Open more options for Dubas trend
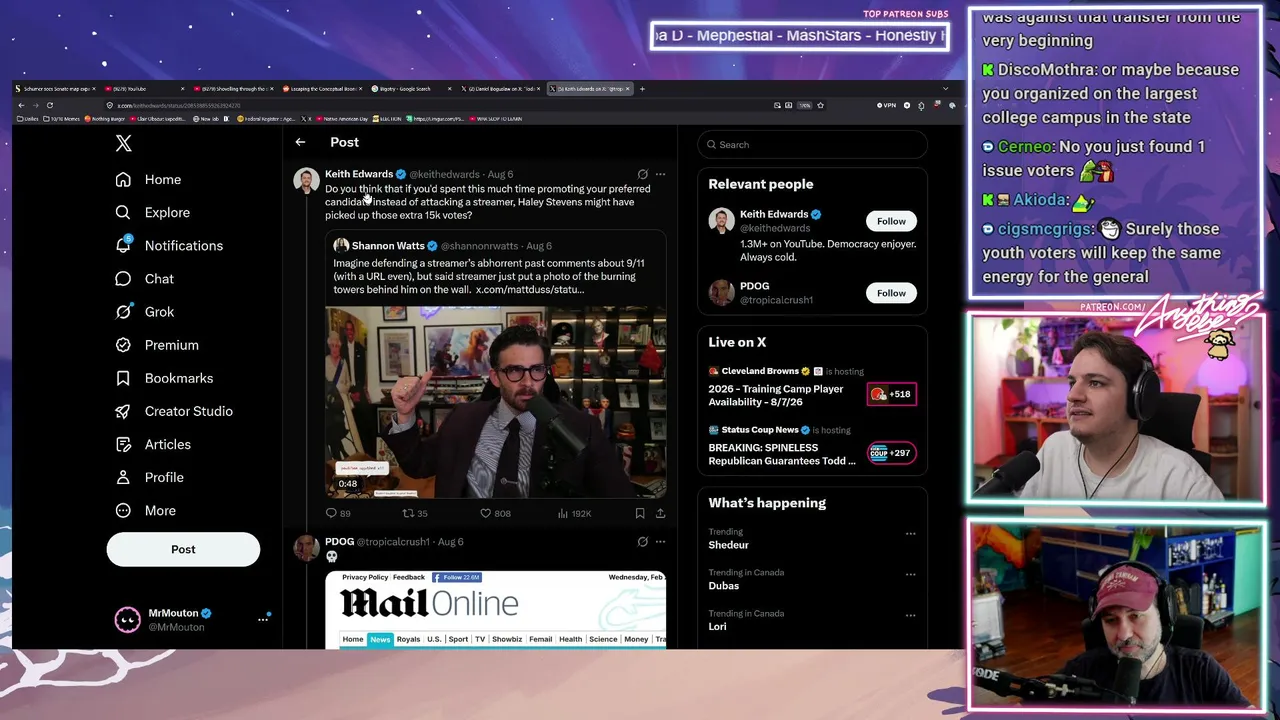Image resolution: width=1280 pixels, height=720 pixels. pos(910,574)
